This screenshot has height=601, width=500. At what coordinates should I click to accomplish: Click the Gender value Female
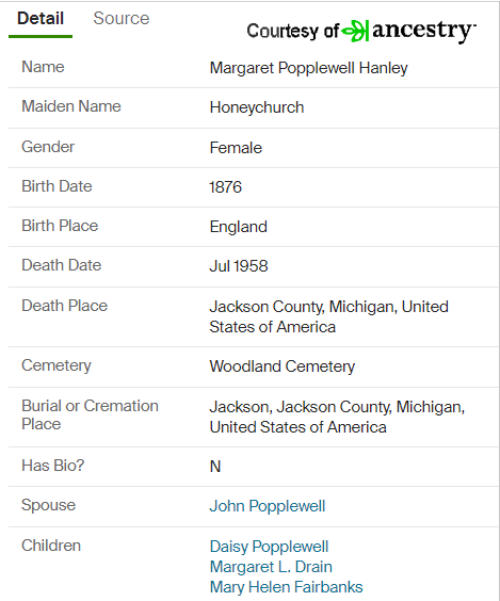[x=235, y=148]
